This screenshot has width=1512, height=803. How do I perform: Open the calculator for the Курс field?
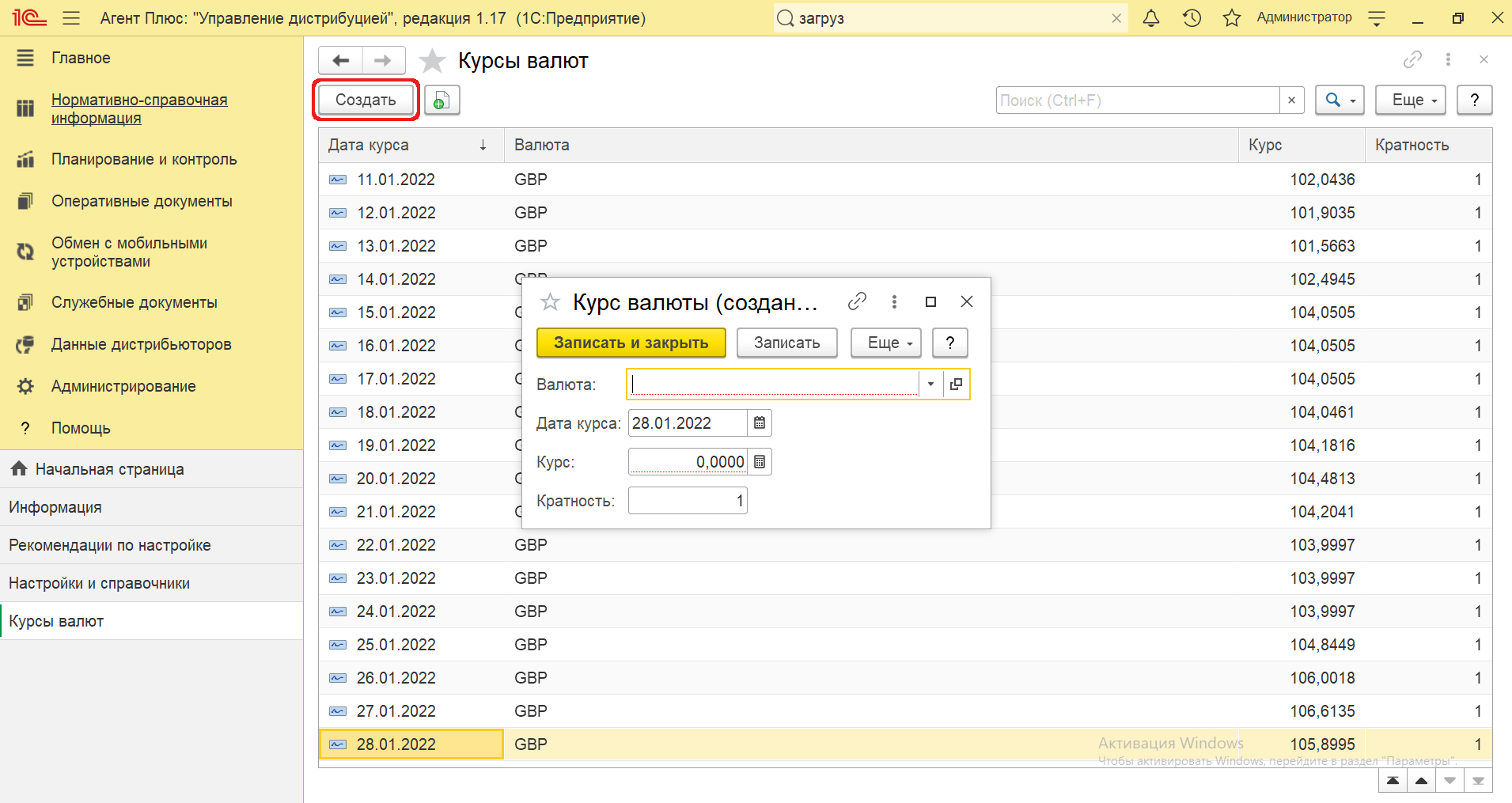coord(760,462)
